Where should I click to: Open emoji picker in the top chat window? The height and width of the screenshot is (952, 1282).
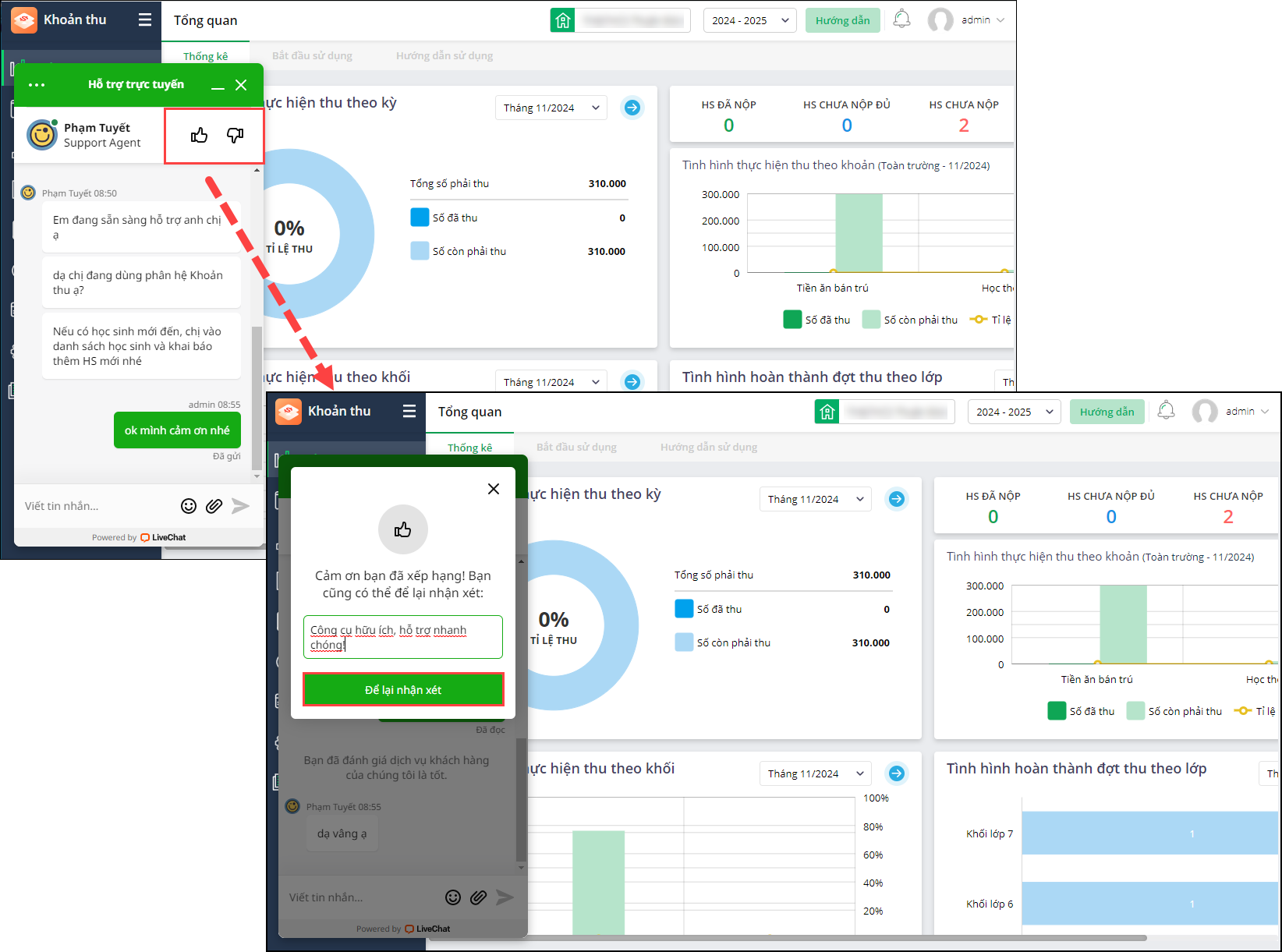pyautogui.click(x=189, y=506)
